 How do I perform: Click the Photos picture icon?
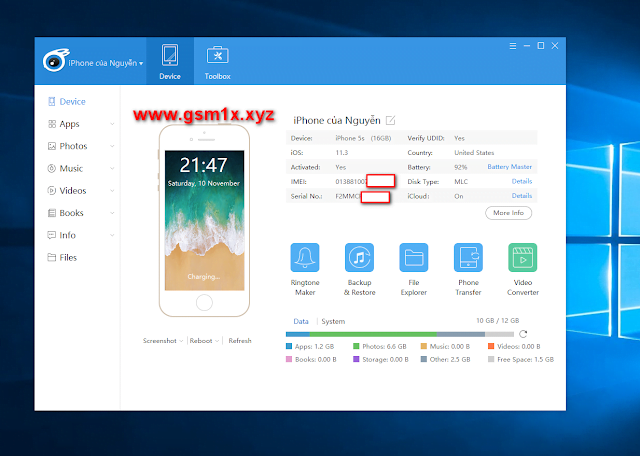click(x=52, y=146)
